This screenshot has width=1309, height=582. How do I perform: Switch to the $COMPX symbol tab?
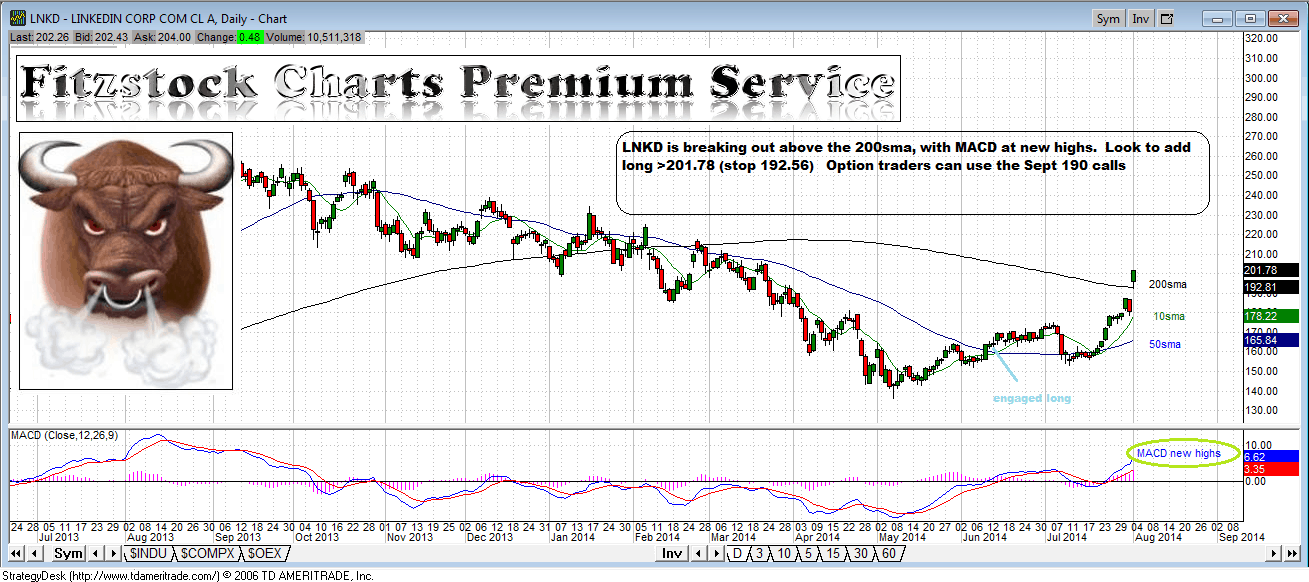pyautogui.click(x=208, y=553)
